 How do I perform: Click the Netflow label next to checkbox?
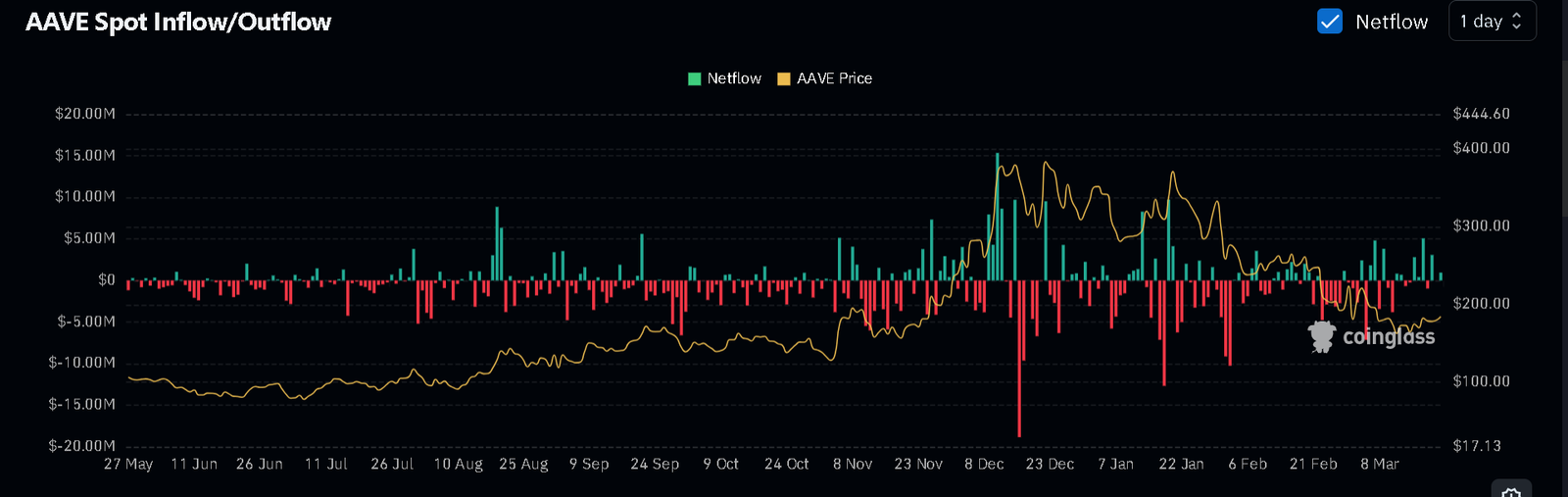pyautogui.click(x=1391, y=22)
